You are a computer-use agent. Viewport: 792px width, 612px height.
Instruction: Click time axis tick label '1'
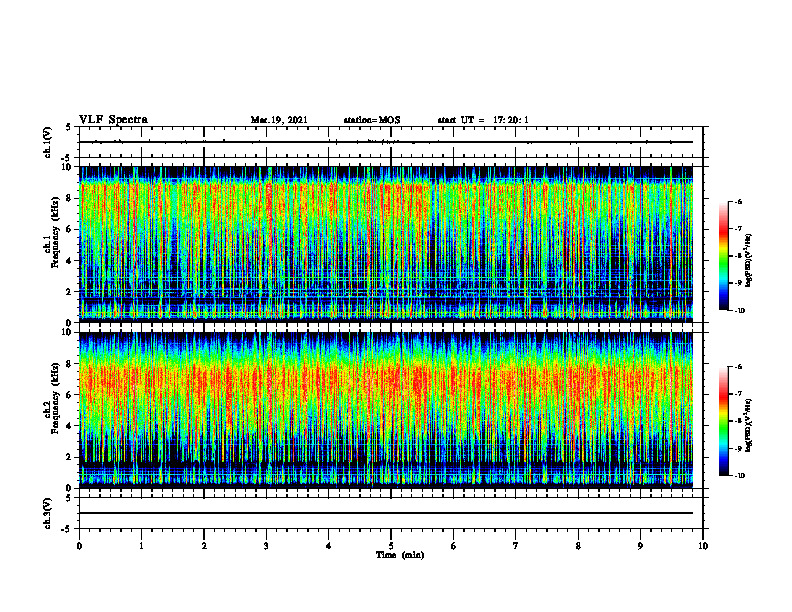[x=141, y=546]
